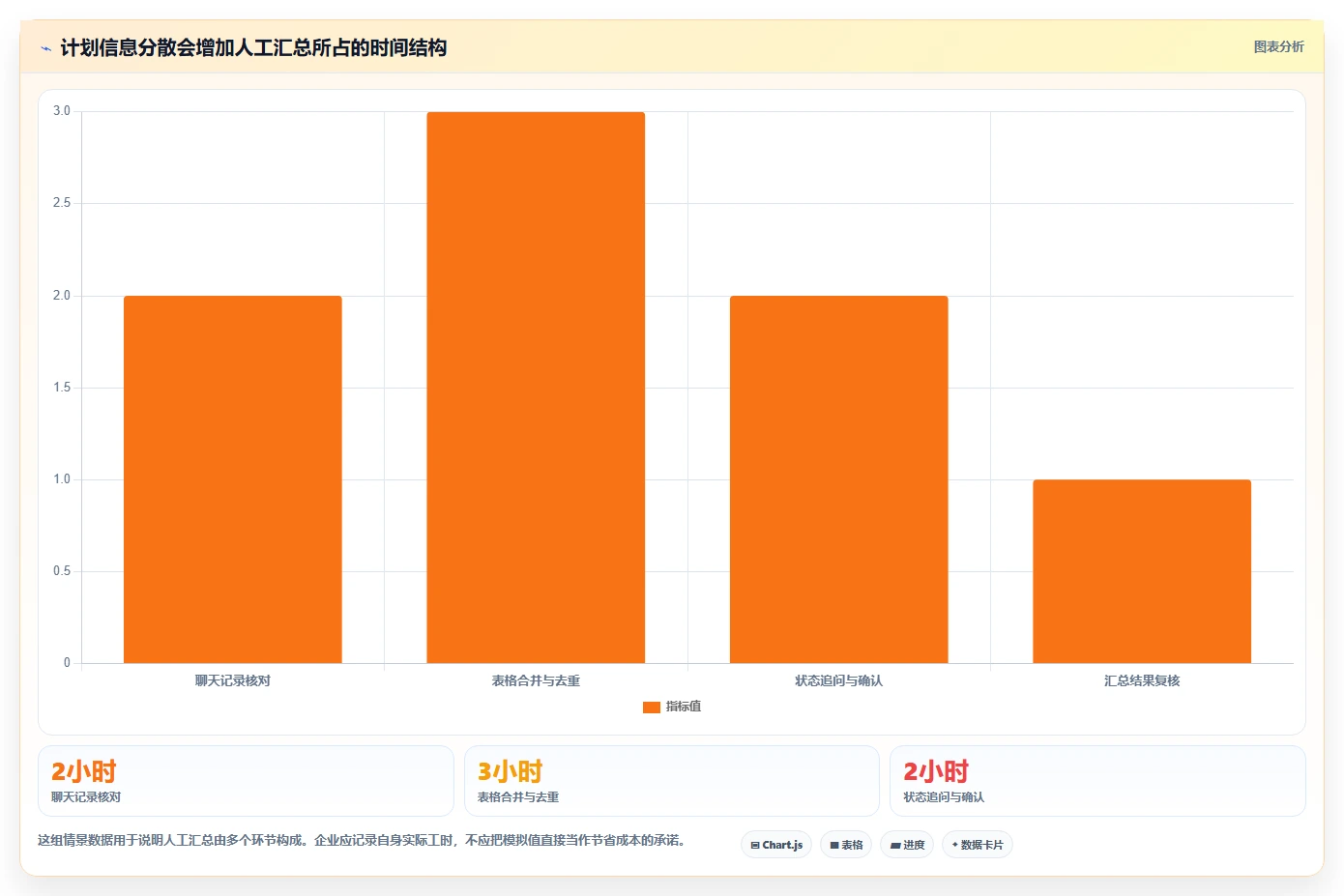Open the 2小时 状态追问与确认 data card
The image size is (1344, 896).
[1097, 781]
